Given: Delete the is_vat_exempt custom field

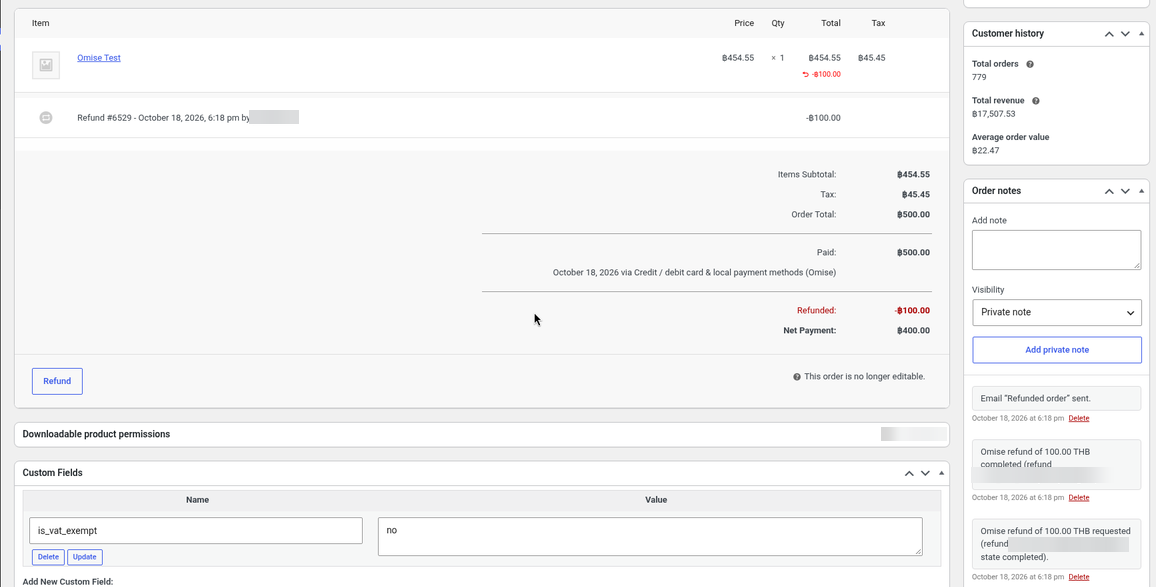Looking at the screenshot, I should point(48,557).
